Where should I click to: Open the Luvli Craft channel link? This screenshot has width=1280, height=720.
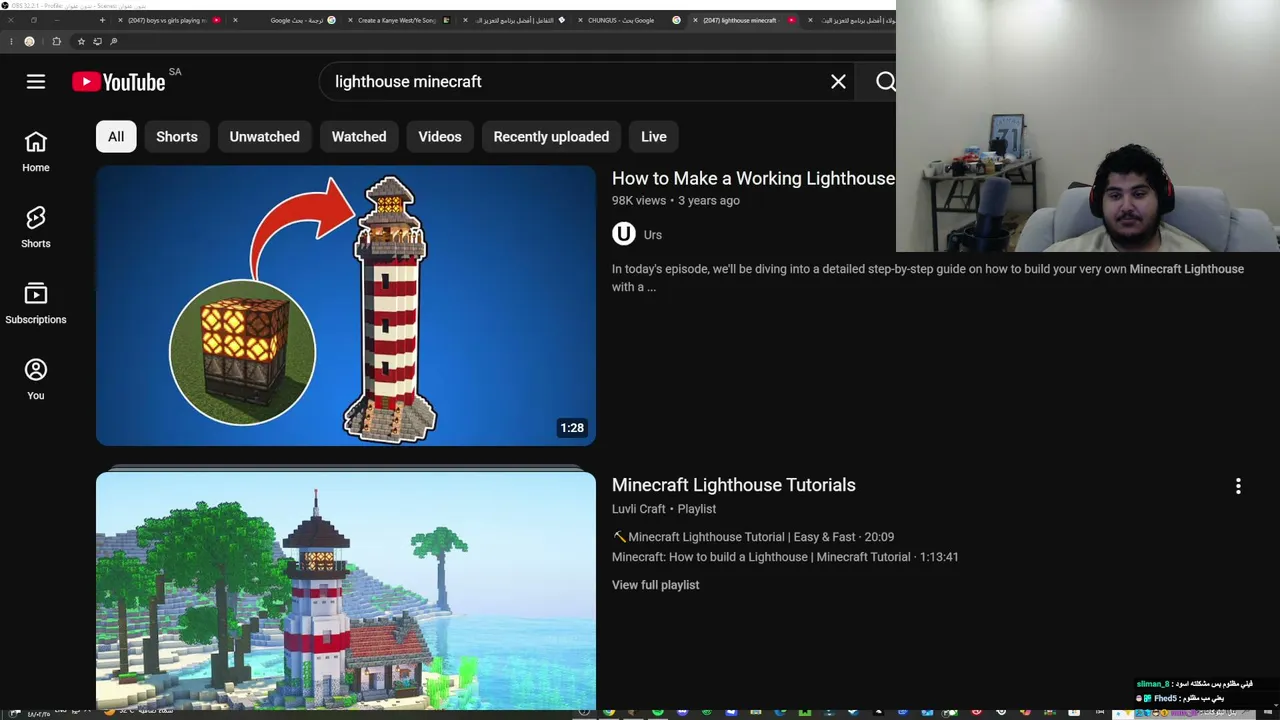click(639, 509)
